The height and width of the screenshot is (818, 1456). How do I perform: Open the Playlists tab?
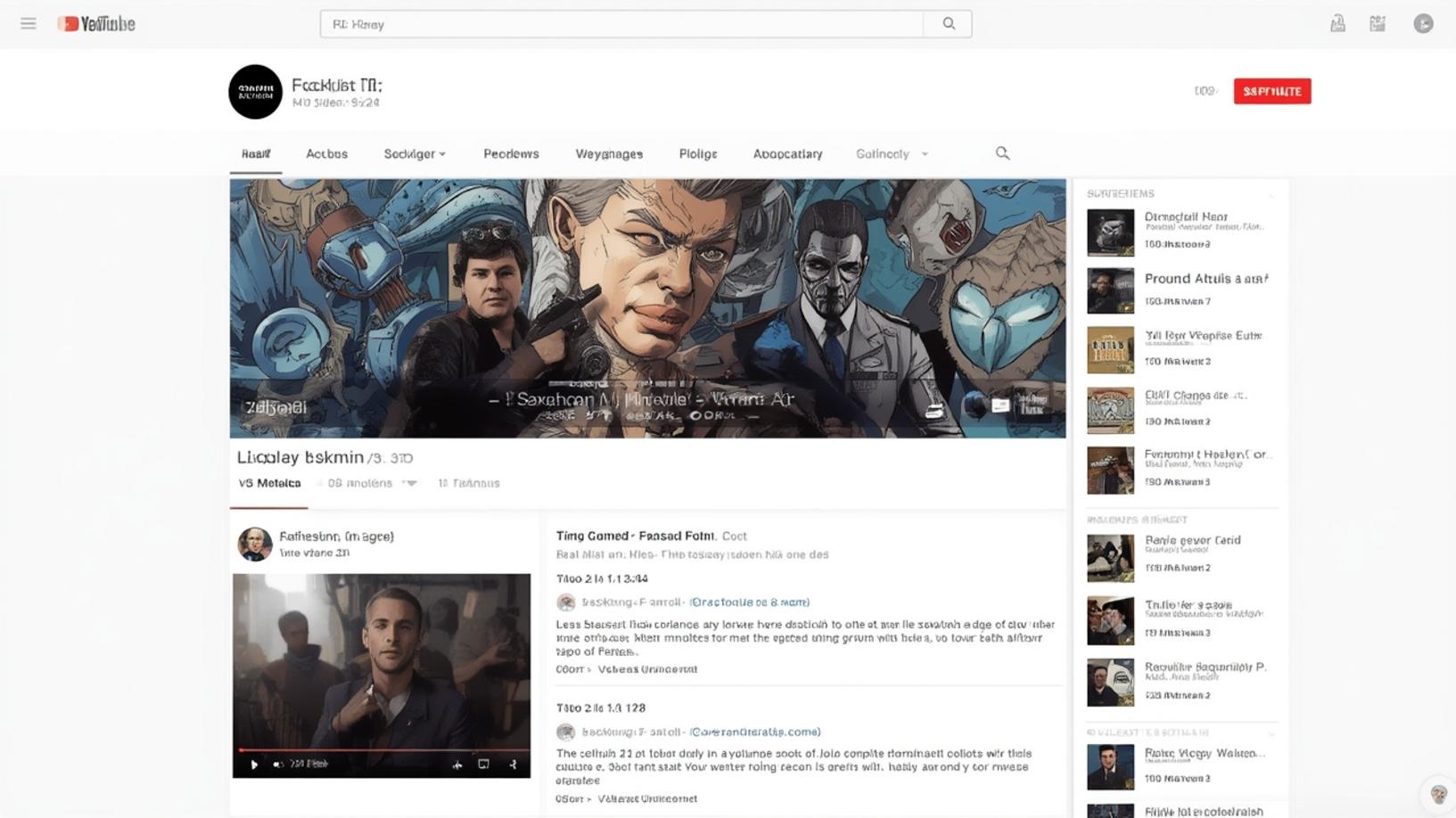click(697, 153)
